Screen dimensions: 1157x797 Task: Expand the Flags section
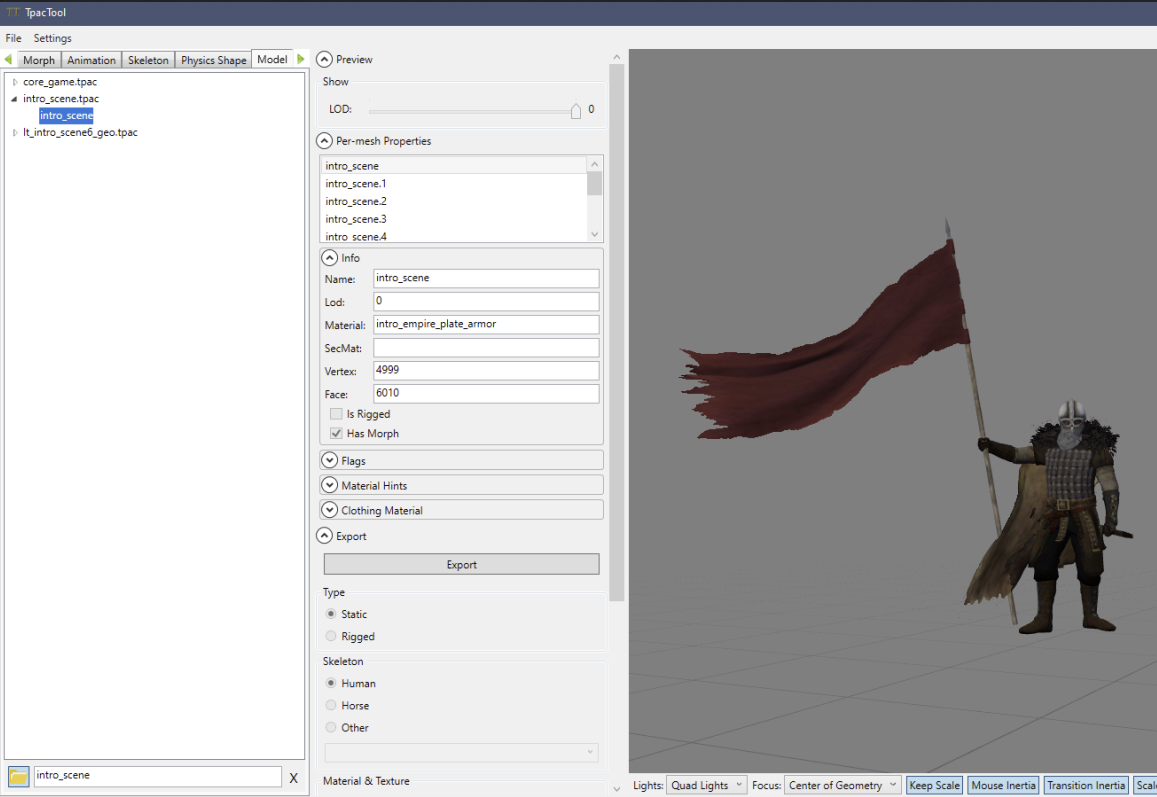click(329, 460)
